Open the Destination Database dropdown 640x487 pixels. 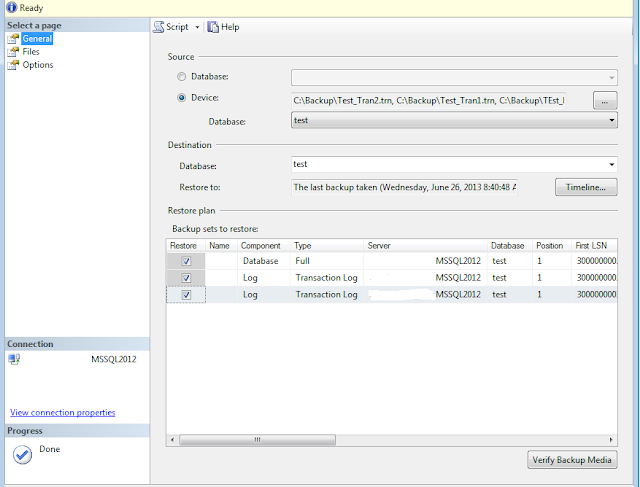tap(454, 165)
